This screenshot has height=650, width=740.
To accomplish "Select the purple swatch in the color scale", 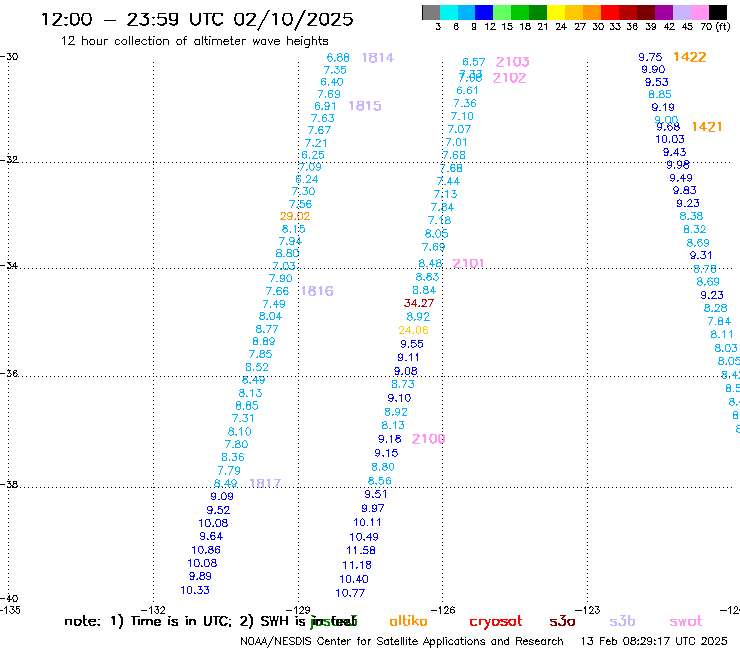I will click(664, 12).
